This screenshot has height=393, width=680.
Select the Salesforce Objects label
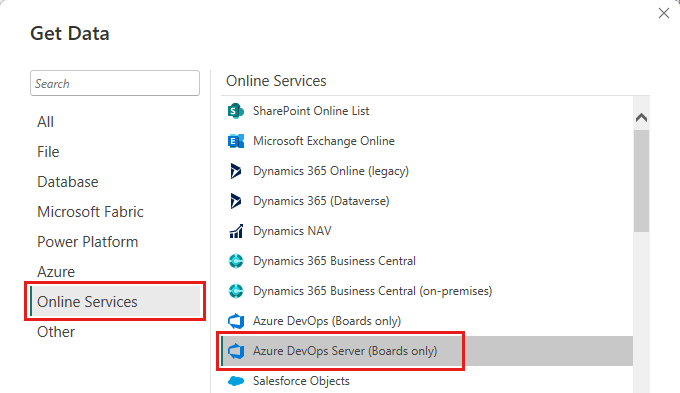(x=301, y=381)
